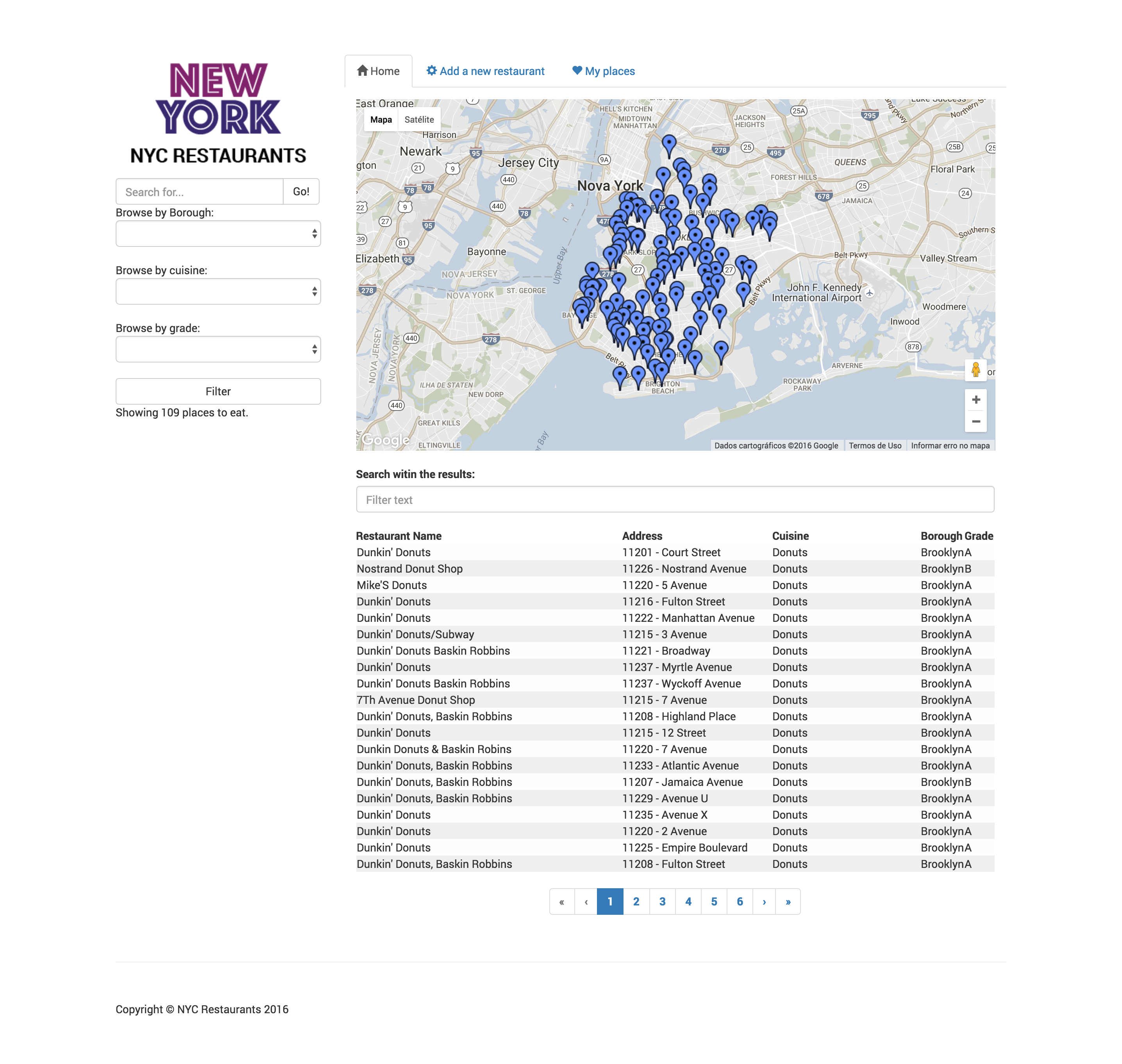Select the Mapa map type
This screenshot has width=1122, height=1064.
pyautogui.click(x=381, y=120)
